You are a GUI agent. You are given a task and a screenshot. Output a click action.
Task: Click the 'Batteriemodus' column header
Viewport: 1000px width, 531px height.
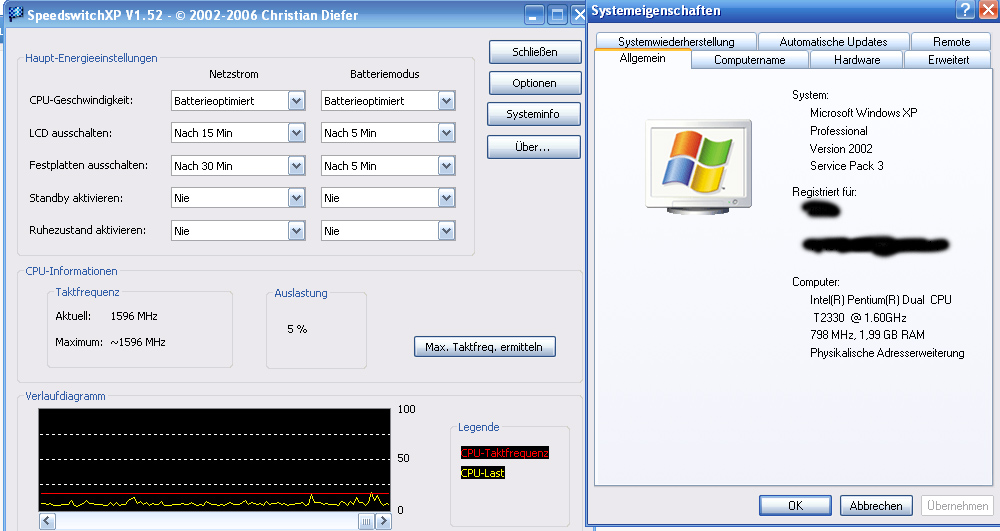pyautogui.click(x=385, y=74)
